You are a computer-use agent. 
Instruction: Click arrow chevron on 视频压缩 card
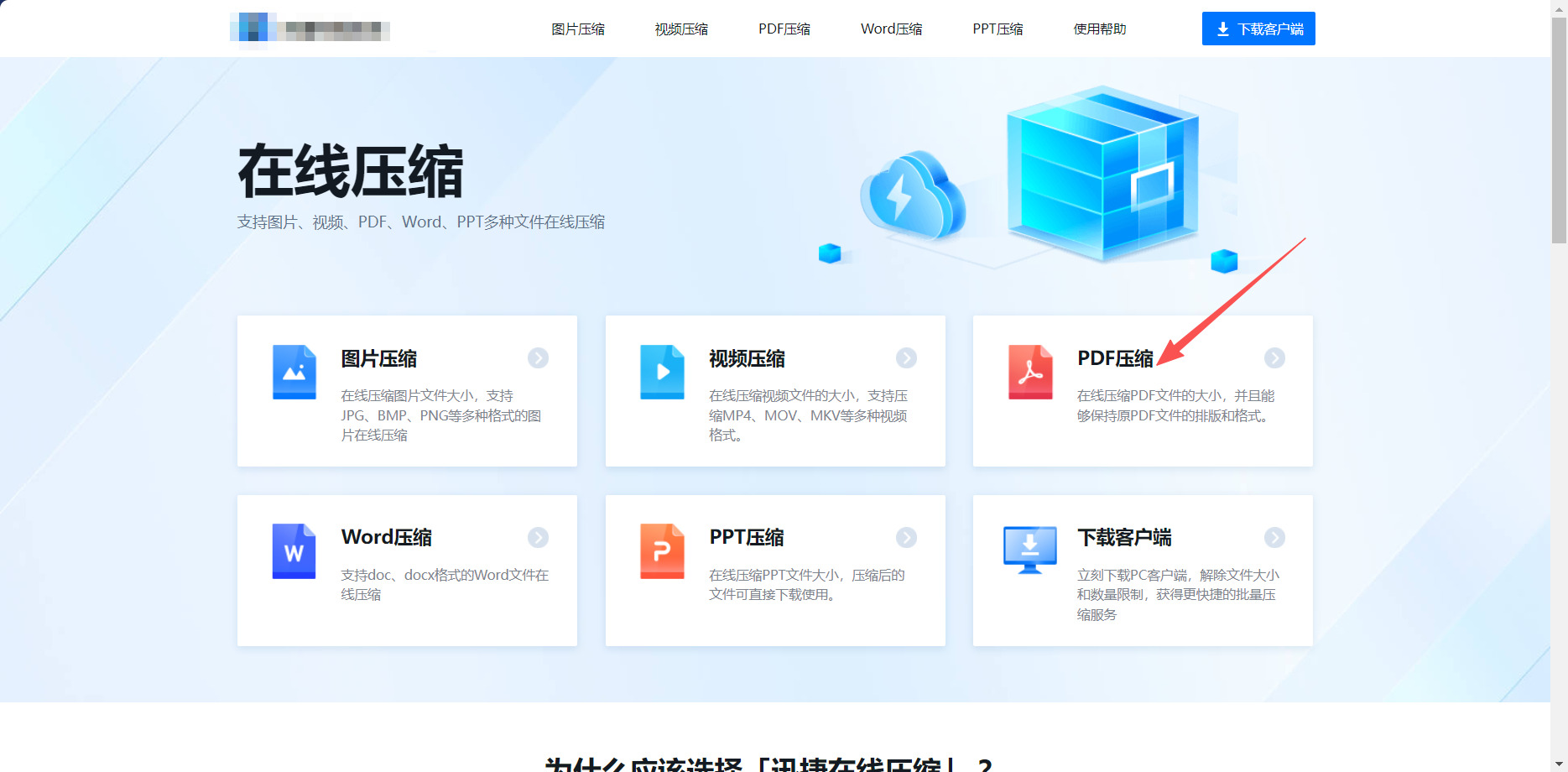906,358
